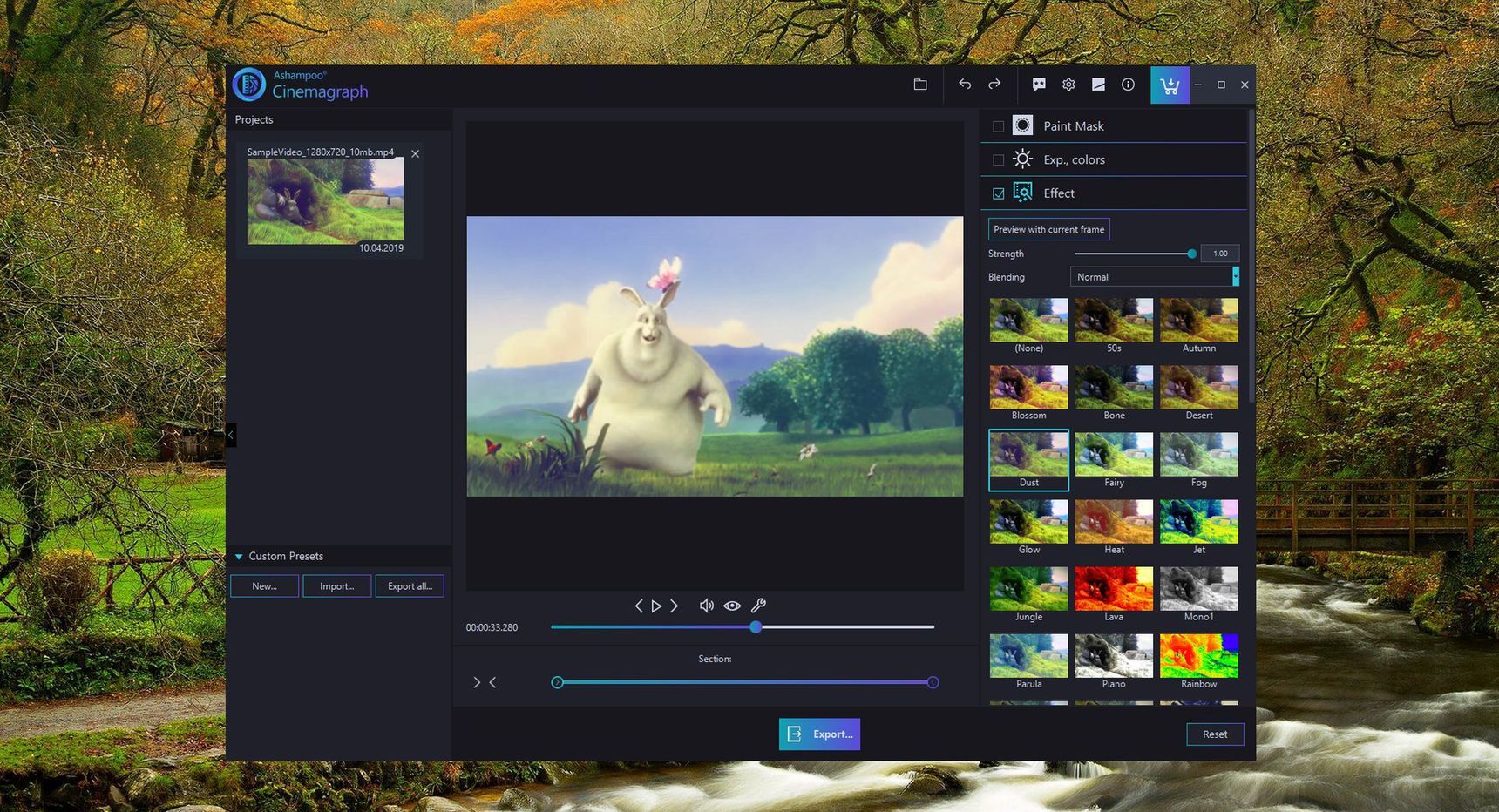Step to previous frame arrow
This screenshot has height=812, width=1499.
(x=639, y=606)
